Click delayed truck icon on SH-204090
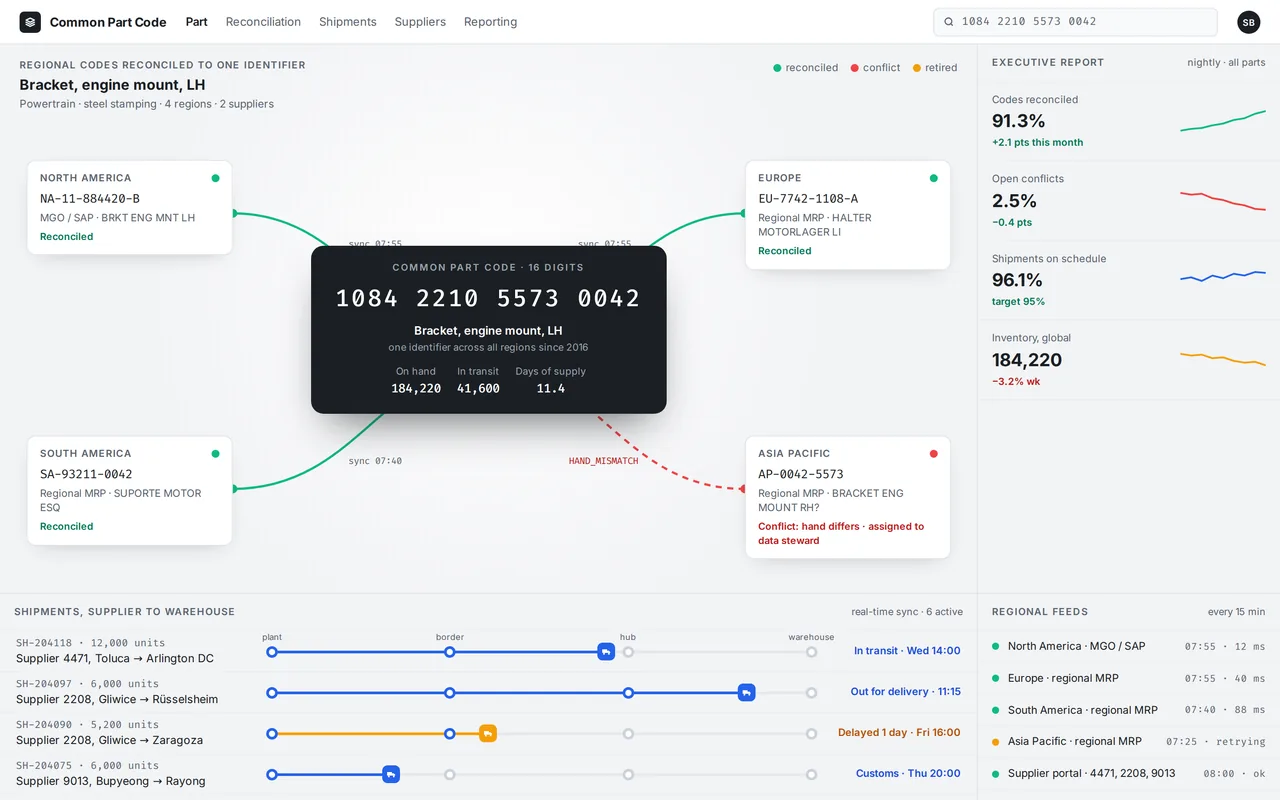This screenshot has width=1280, height=800. point(487,733)
